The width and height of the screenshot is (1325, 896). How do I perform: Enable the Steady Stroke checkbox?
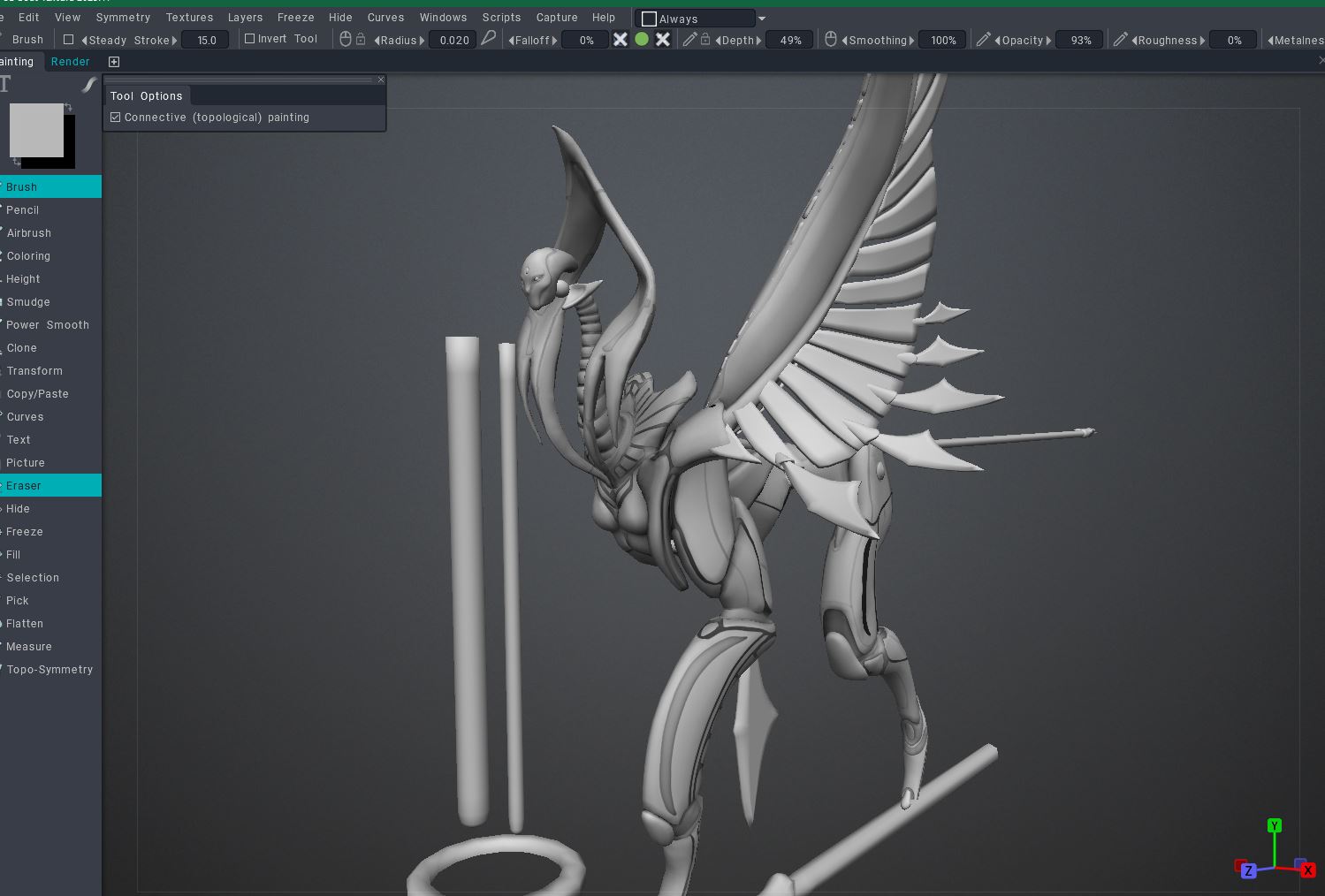point(69,40)
